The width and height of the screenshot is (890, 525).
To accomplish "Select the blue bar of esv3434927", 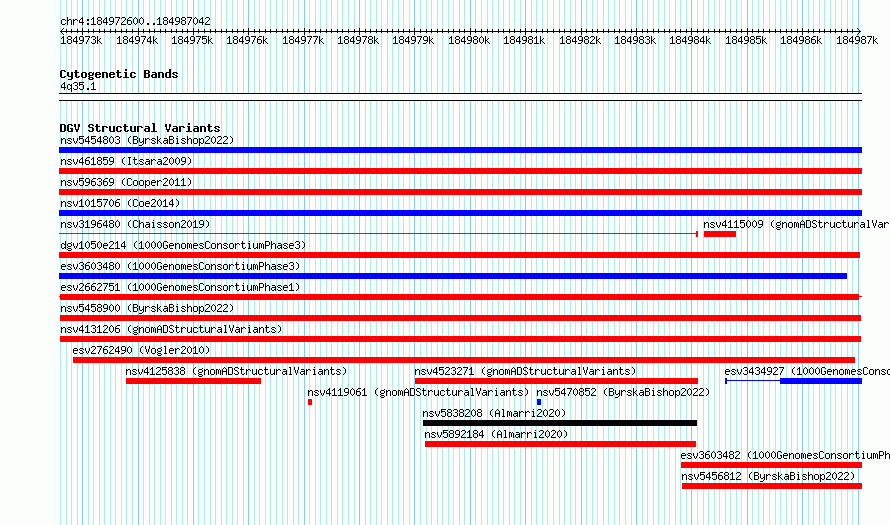I will point(821,381).
